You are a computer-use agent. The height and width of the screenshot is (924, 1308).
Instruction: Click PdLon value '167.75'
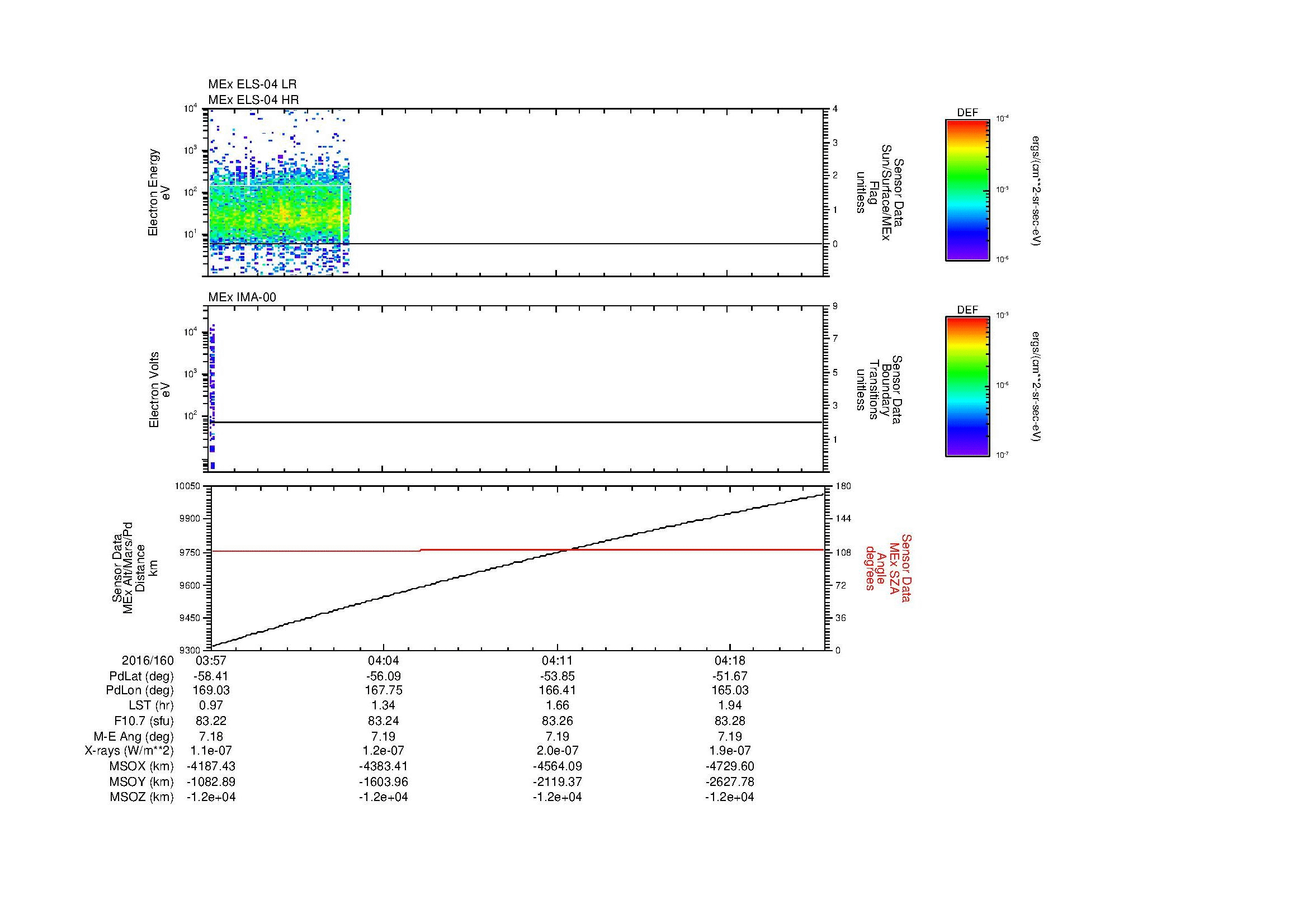[384, 690]
